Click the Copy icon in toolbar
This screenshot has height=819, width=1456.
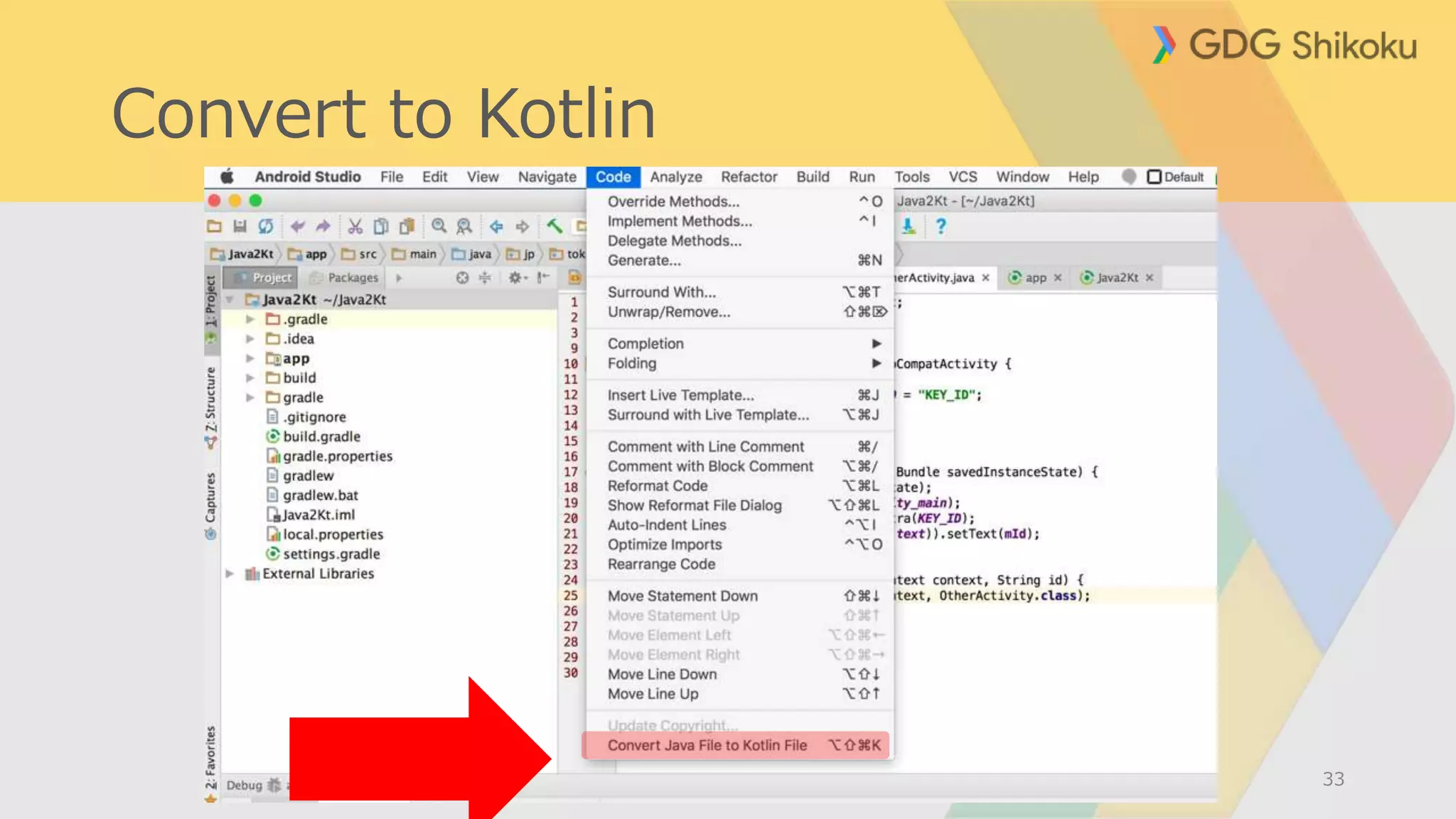click(381, 227)
